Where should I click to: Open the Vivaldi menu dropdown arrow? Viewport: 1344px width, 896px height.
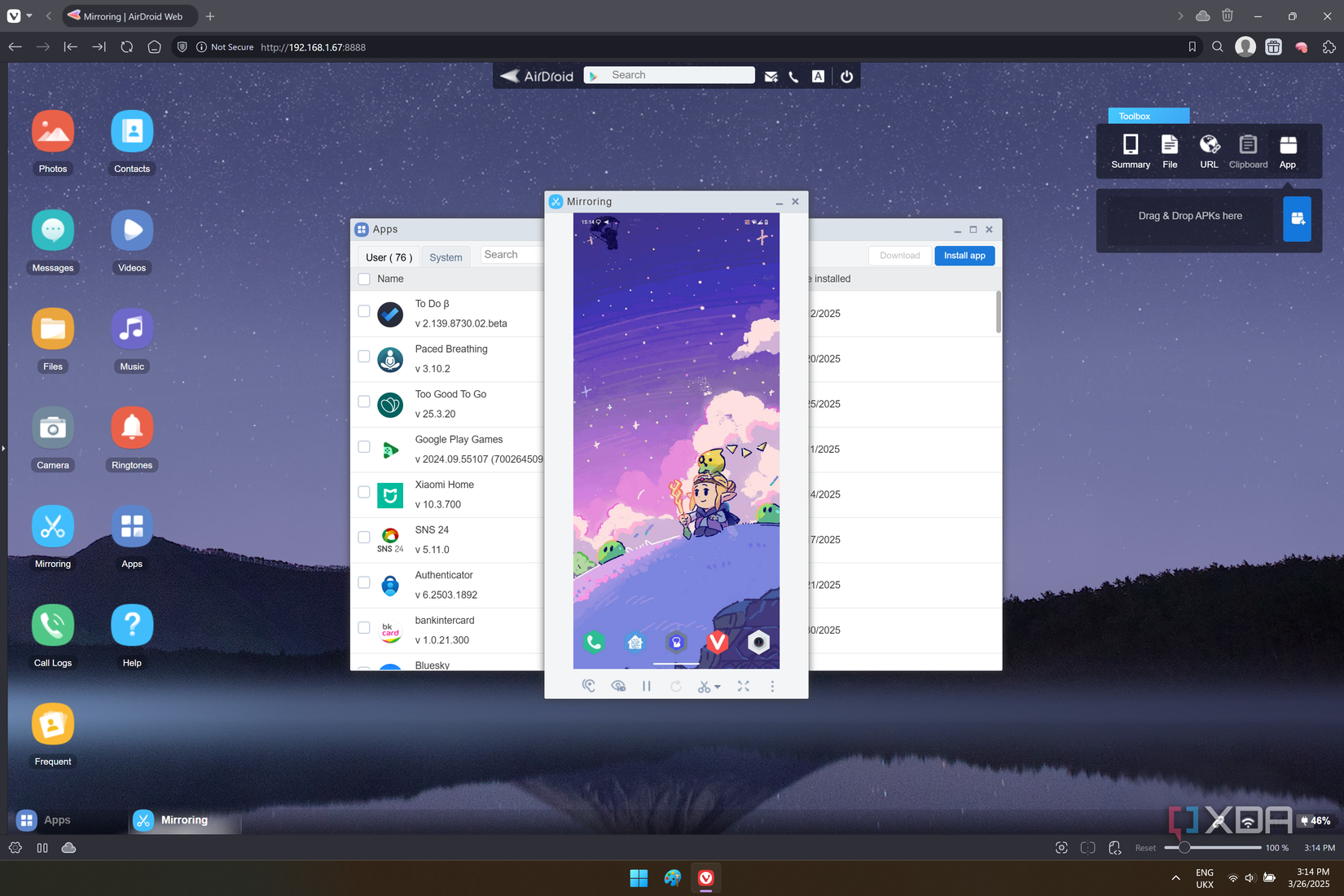click(x=29, y=15)
